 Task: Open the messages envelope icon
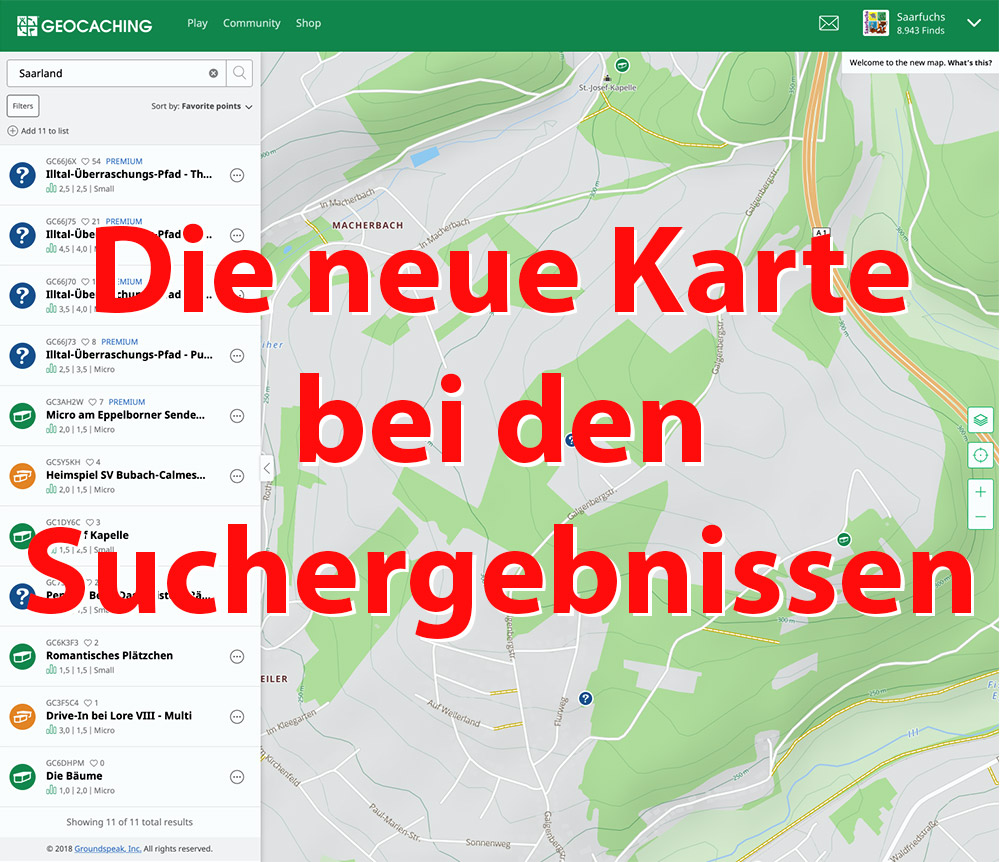pos(829,24)
